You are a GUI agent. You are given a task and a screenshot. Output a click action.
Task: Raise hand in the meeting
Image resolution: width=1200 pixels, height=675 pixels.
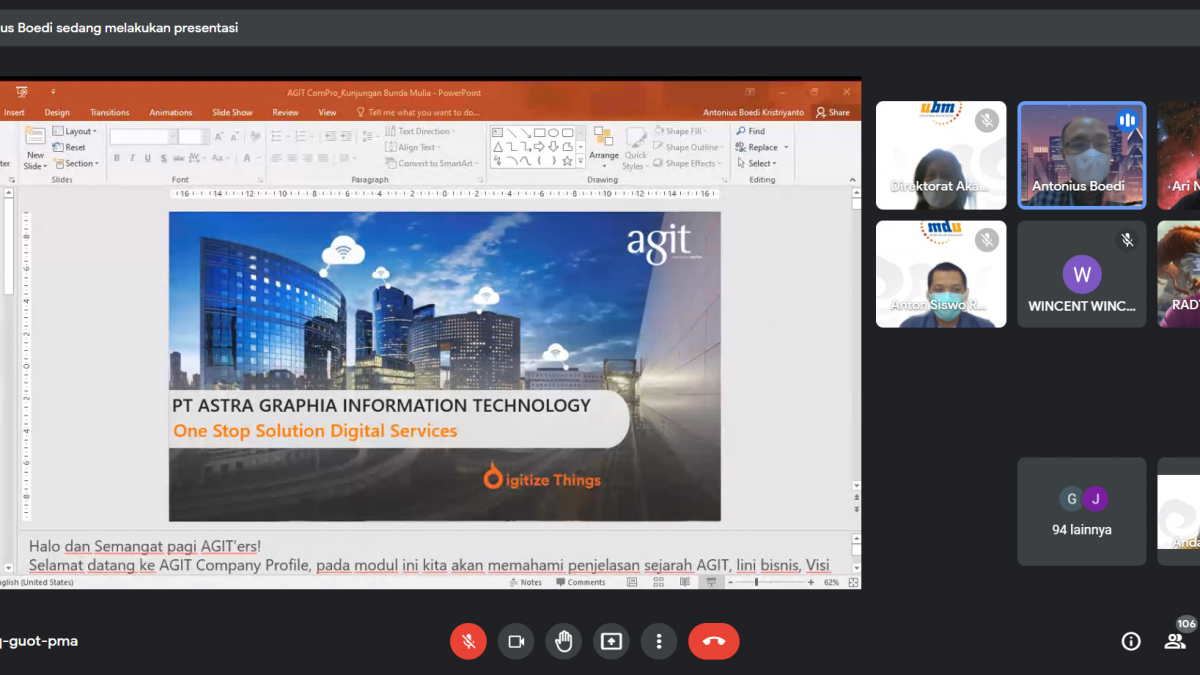pyautogui.click(x=564, y=641)
